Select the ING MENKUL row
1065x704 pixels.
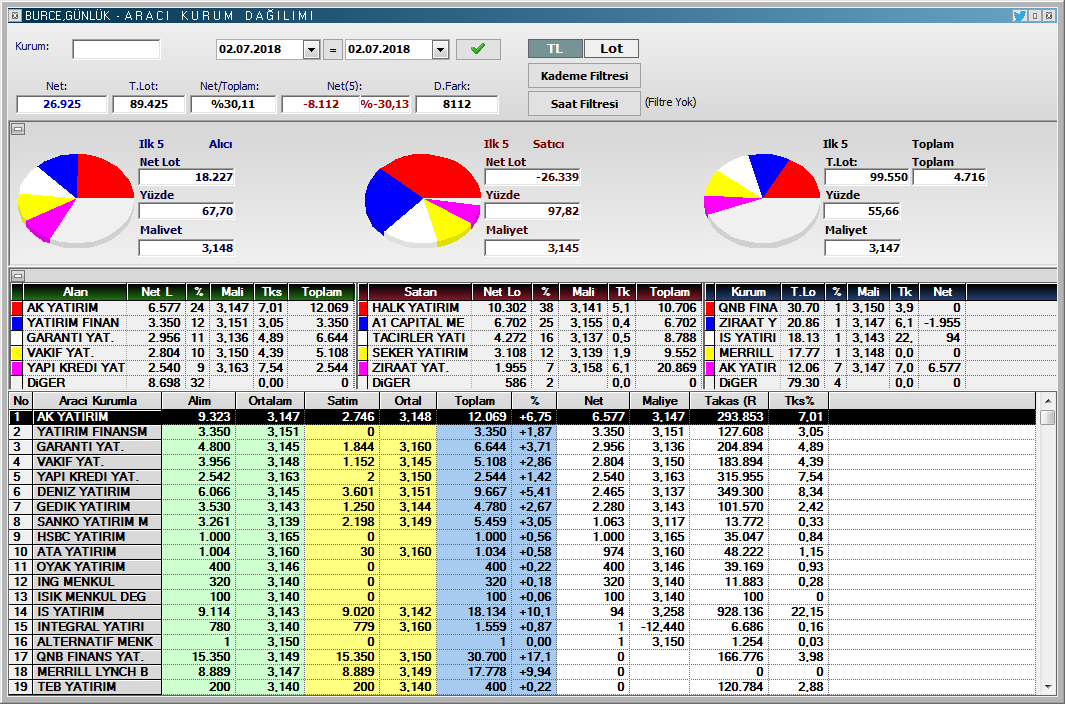523,581
